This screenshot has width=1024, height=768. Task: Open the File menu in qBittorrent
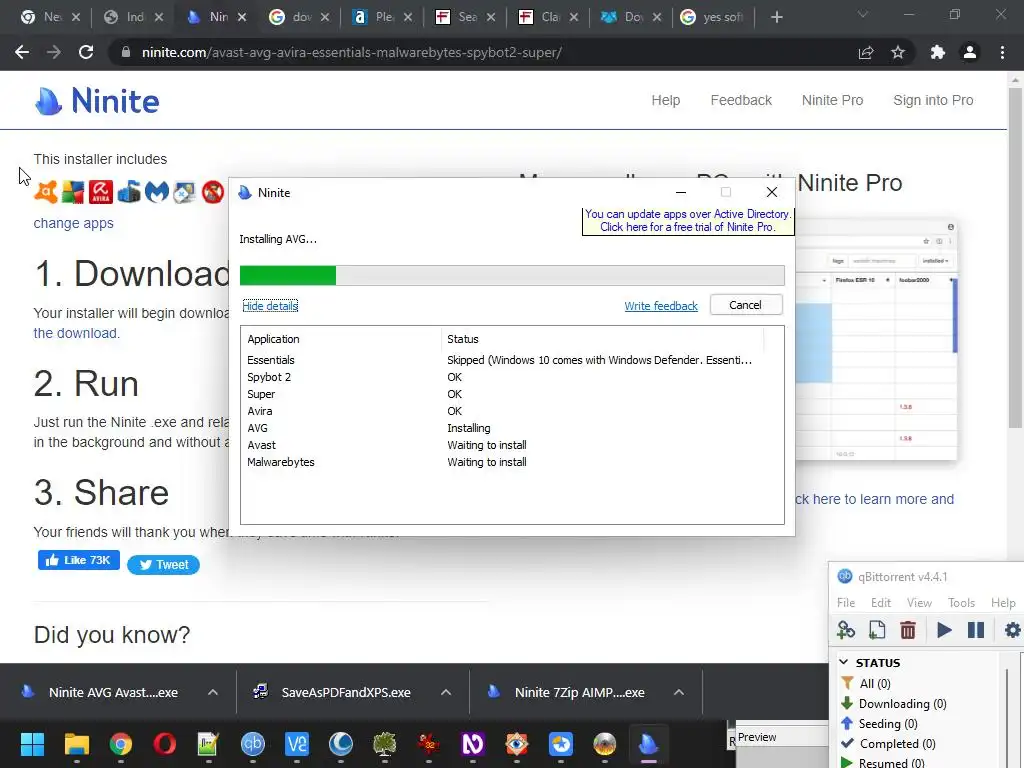pyautogui.click(x=846, y=603)
